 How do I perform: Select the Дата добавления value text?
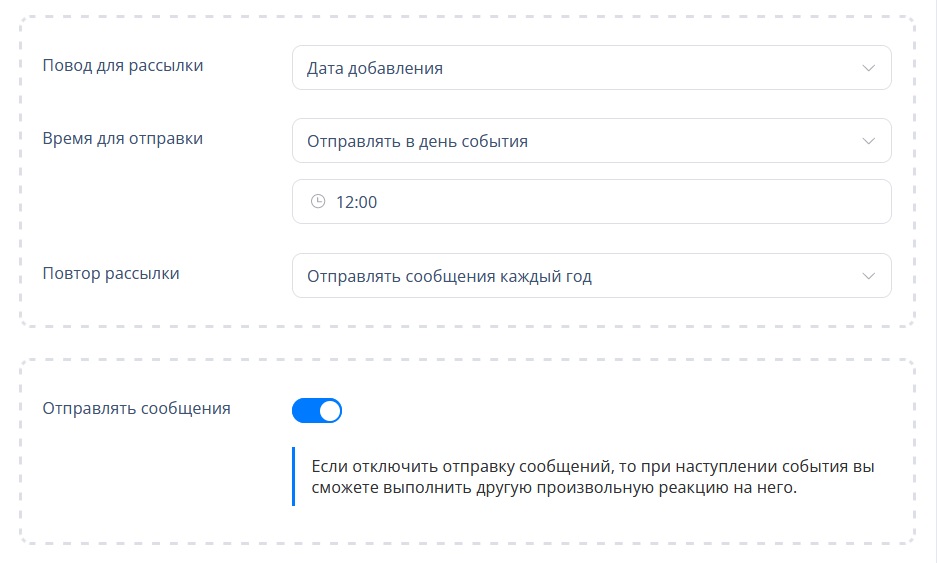[x=375, y=68]
